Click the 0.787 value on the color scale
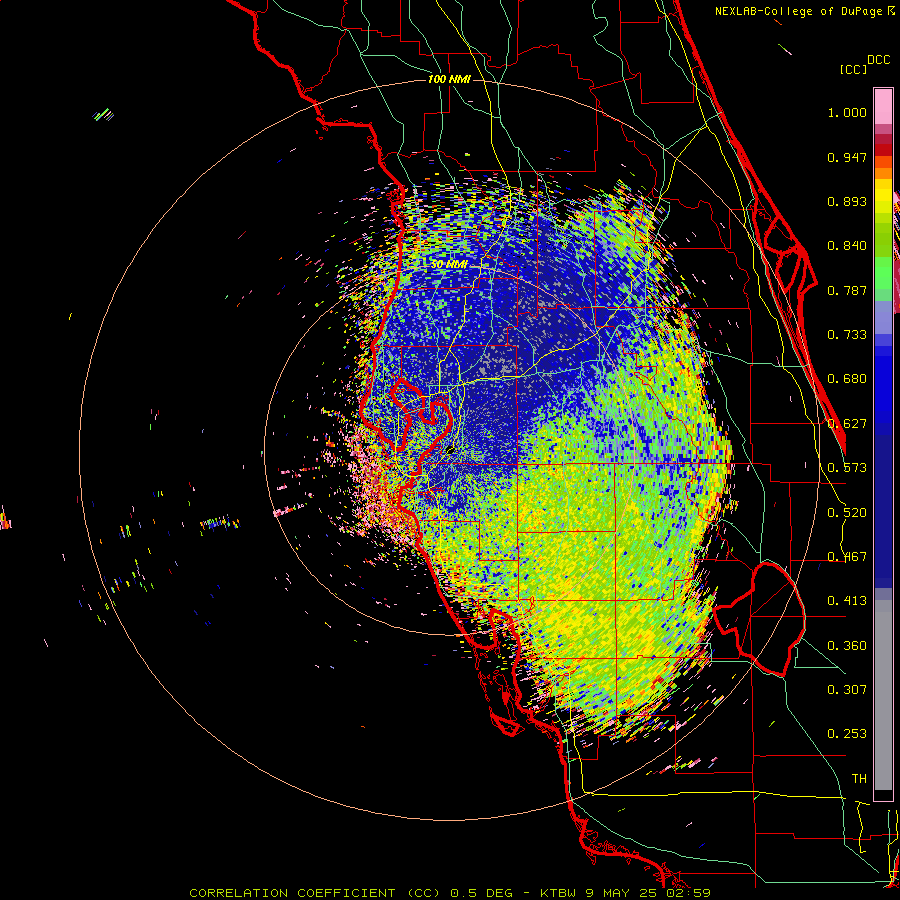This screenshot has height=900, width=900. pos(847,290)
